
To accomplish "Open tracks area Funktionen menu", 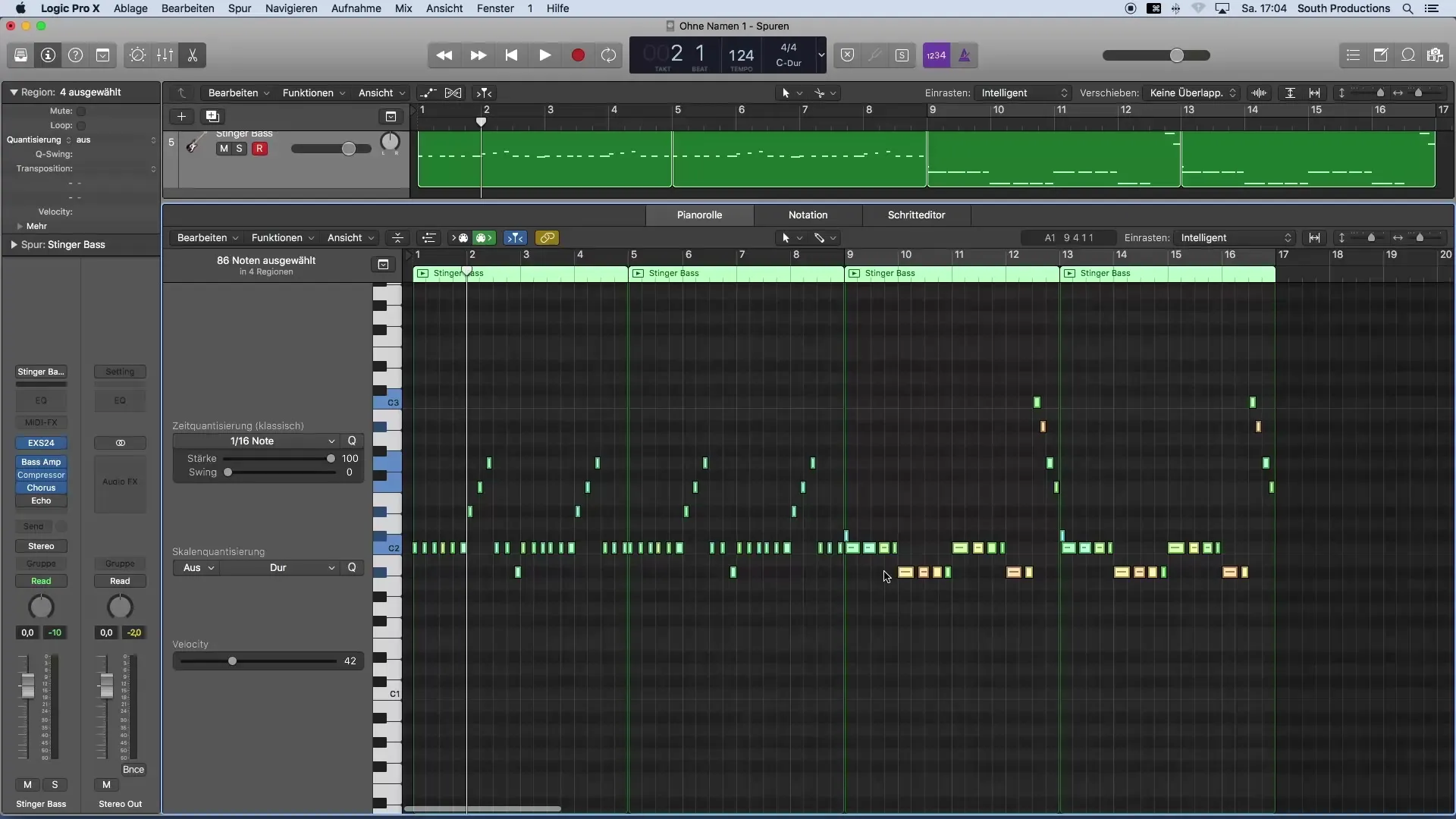I will point(314,93).
